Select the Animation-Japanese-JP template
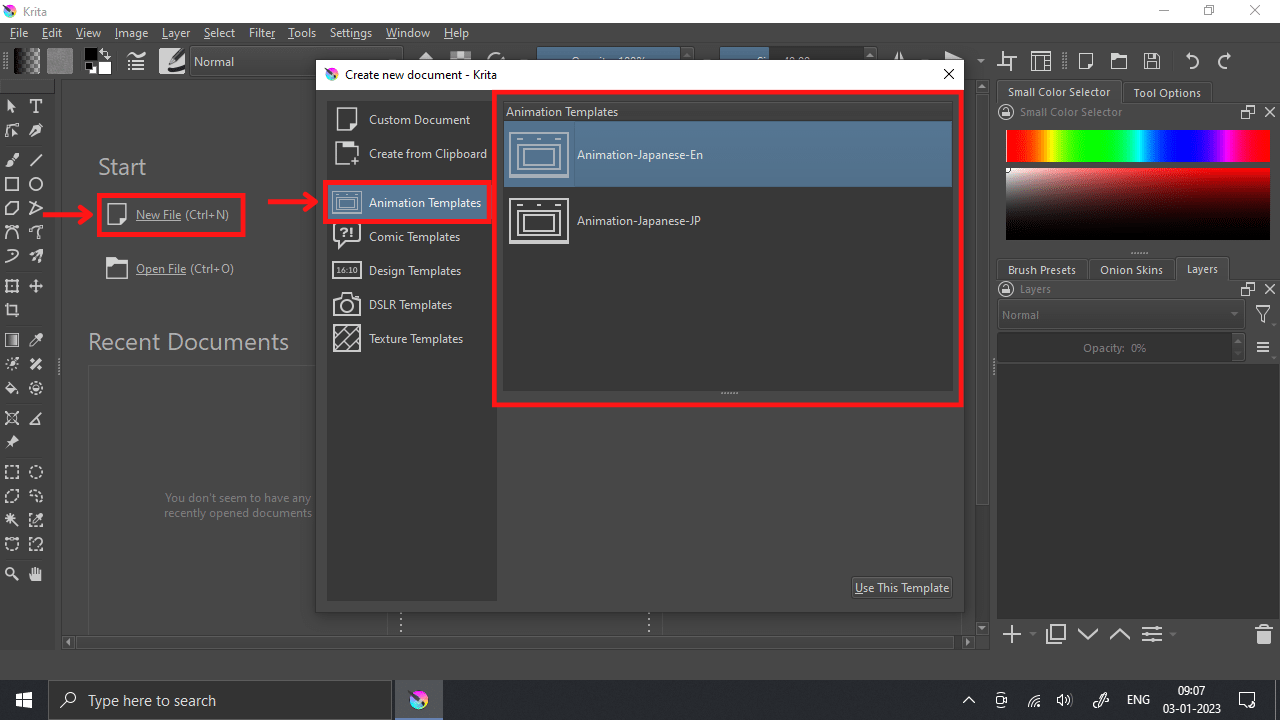Image resolution: width=1280 pixels, height=720 pixels. coord(728,221)
